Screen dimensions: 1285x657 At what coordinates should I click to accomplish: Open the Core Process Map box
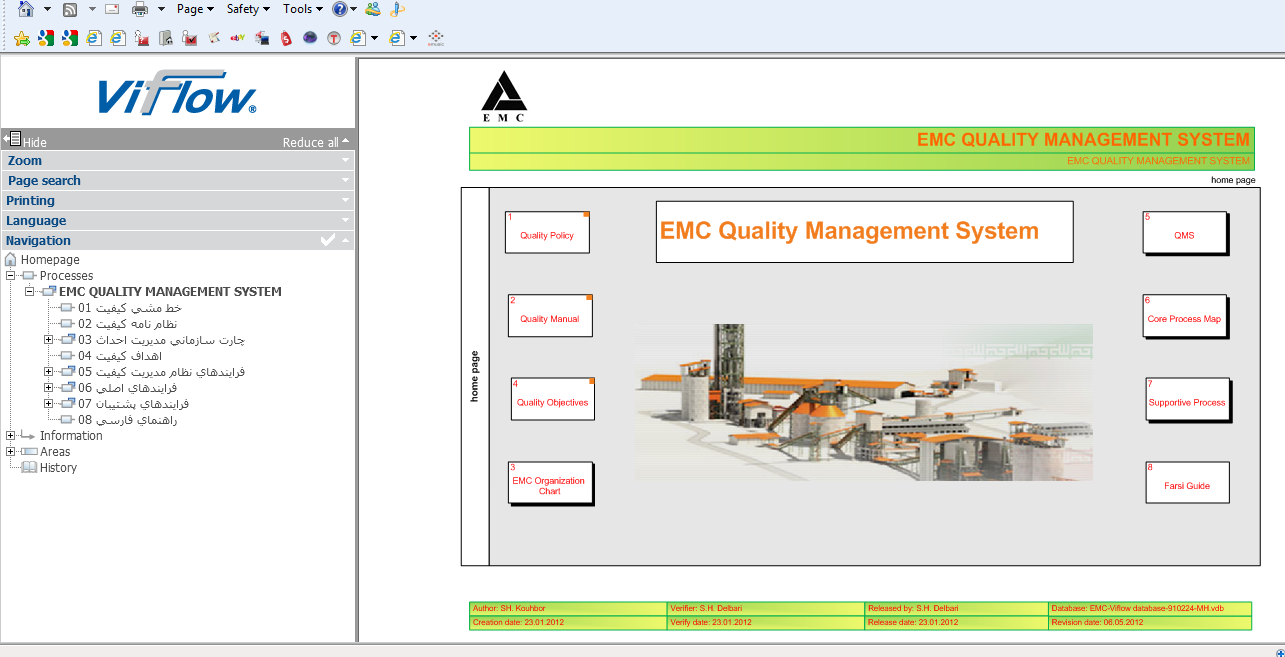point(1185,317)
